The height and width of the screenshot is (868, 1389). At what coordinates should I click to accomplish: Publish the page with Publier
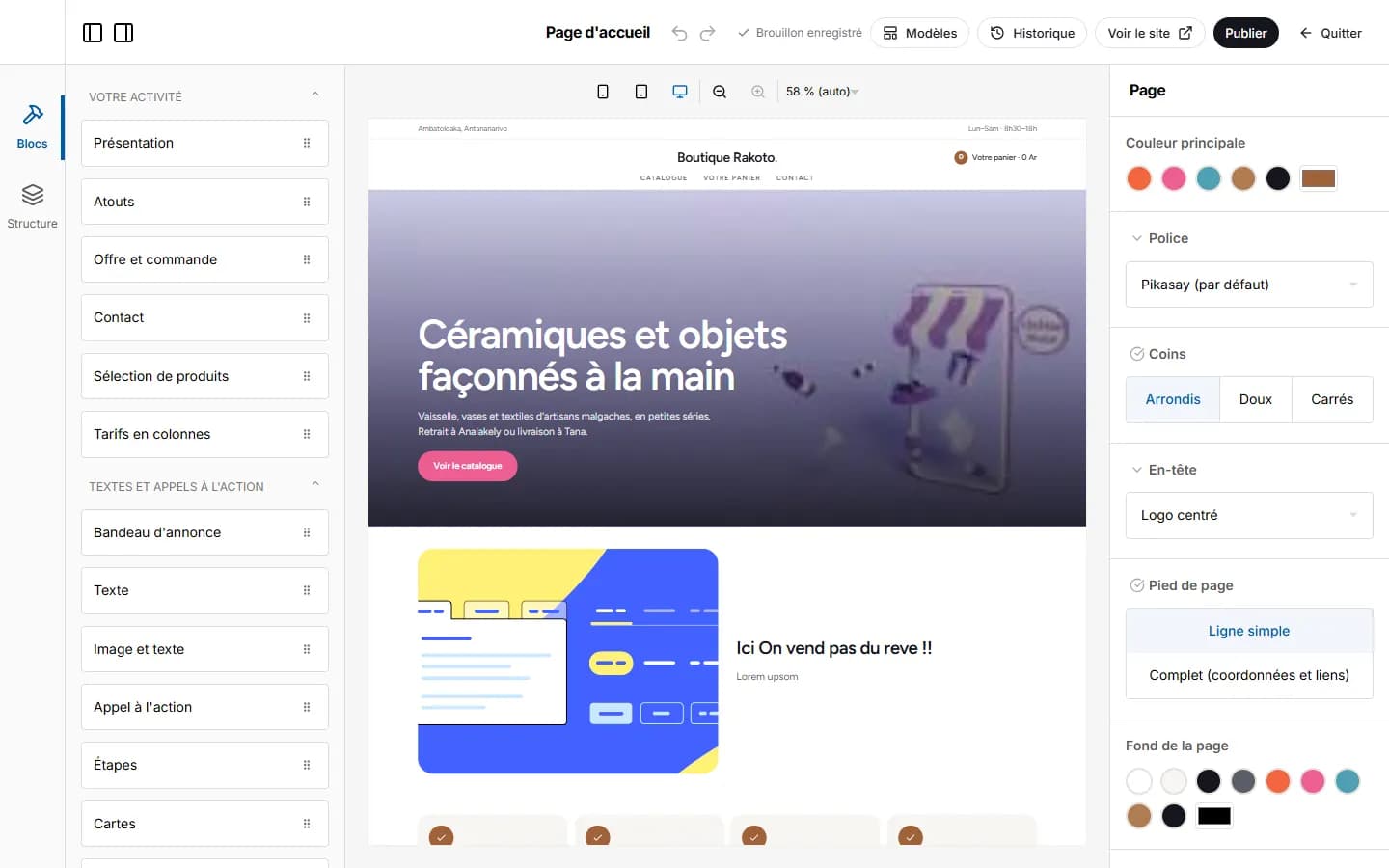tap(1246, 33)
